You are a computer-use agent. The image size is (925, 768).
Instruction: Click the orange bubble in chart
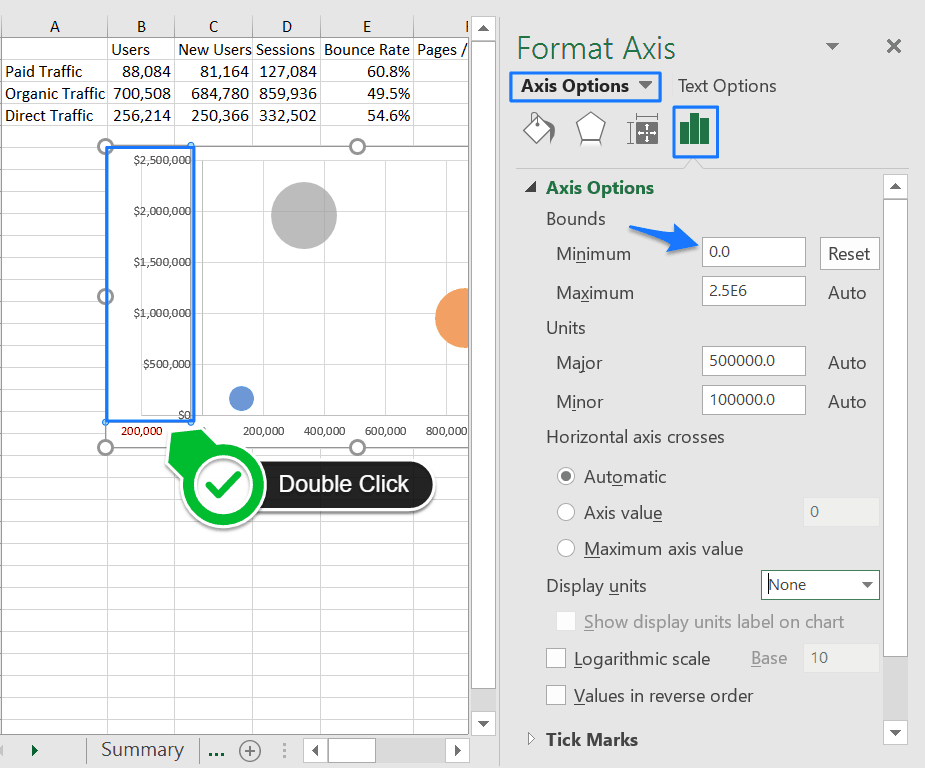coord(453,318)
